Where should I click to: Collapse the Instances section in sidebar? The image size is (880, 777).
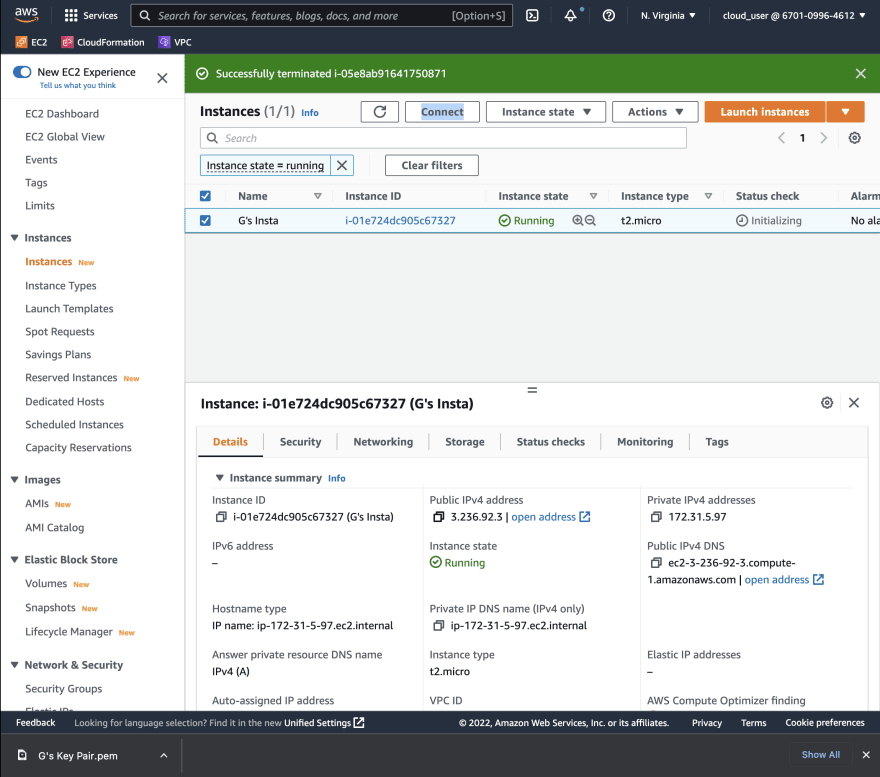[x=15, y=238]
